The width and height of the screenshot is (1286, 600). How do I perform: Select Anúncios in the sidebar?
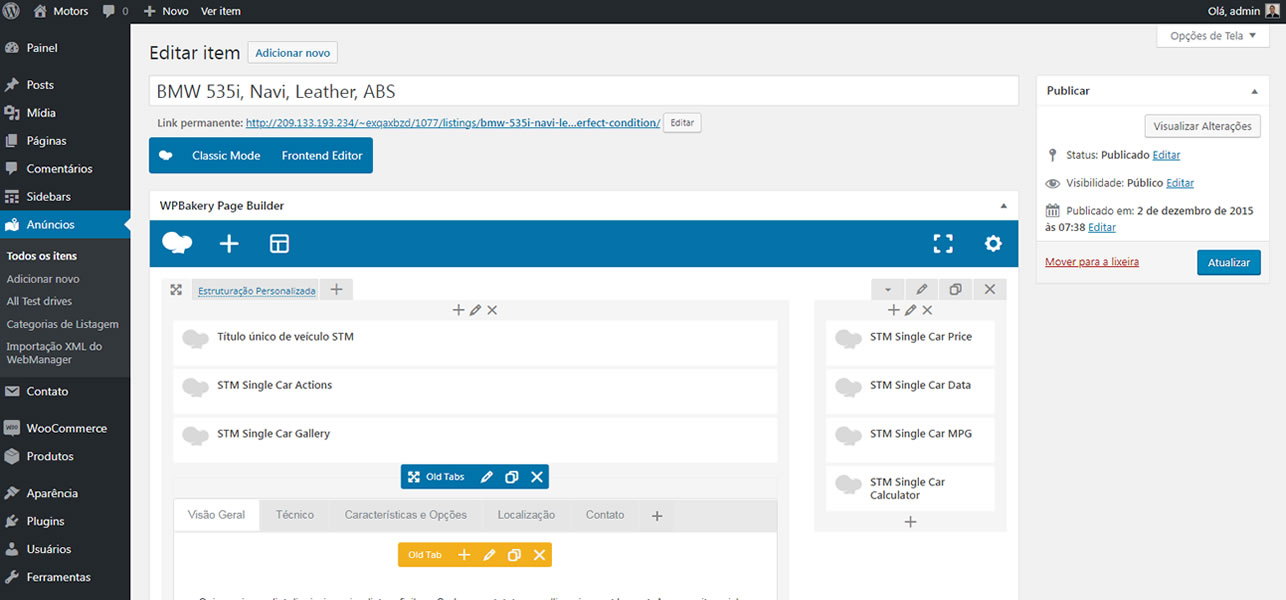65,225
